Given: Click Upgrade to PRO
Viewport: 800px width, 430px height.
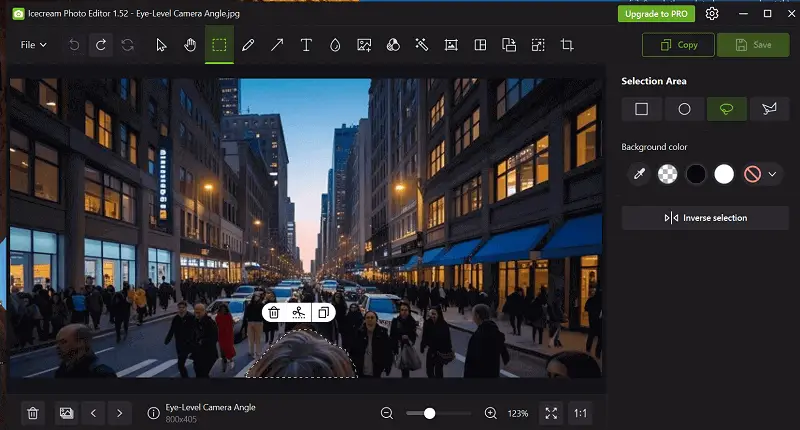Looking at the screenshot, I should point(656,14).
